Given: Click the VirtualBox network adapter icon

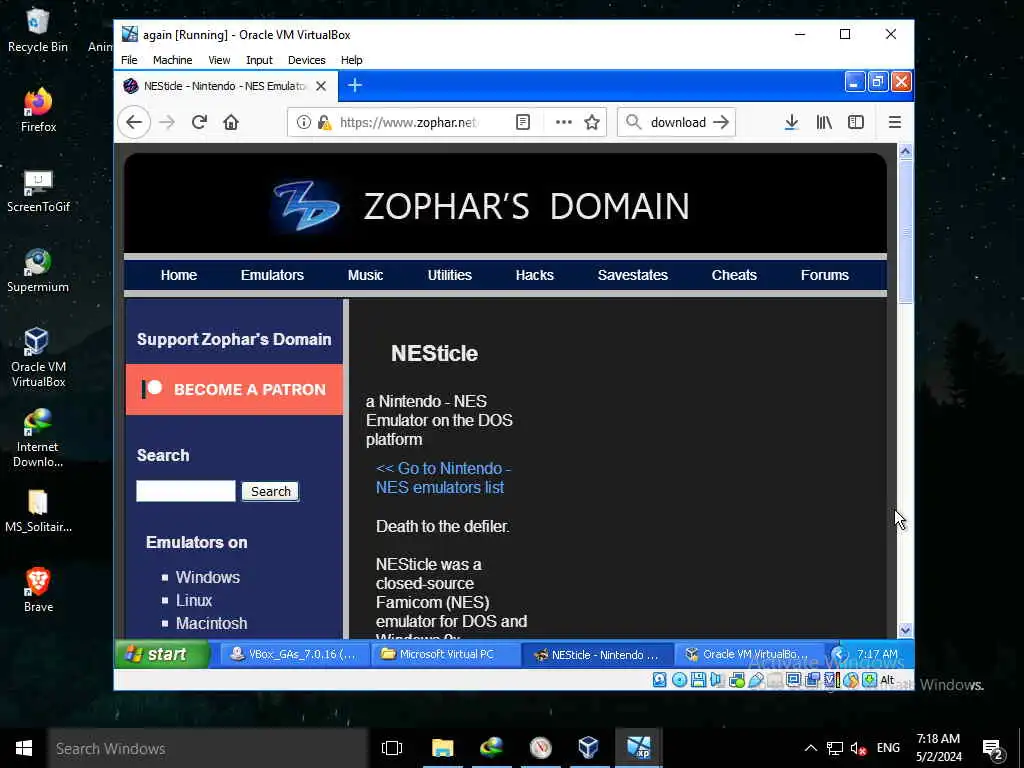Looking at the screenshot, I should [x=737, y=680].
